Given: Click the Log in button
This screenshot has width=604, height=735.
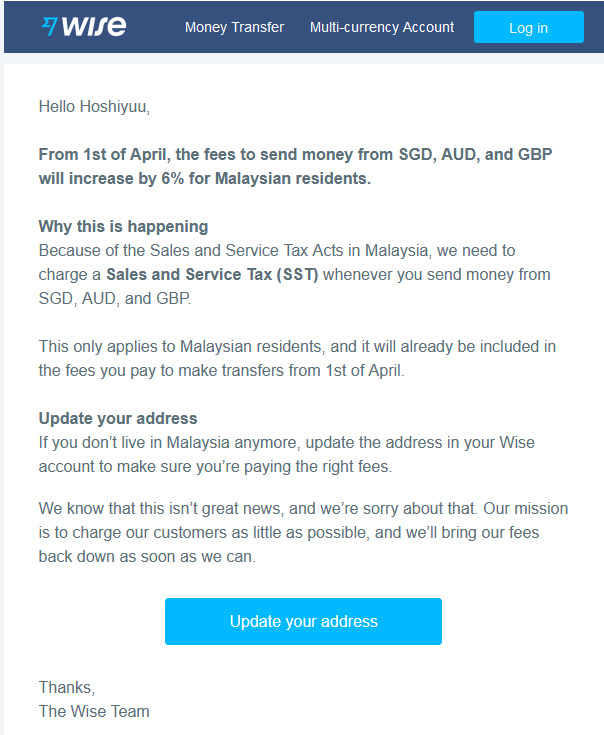Looking at the screenshot, I should tap(529, 27).
